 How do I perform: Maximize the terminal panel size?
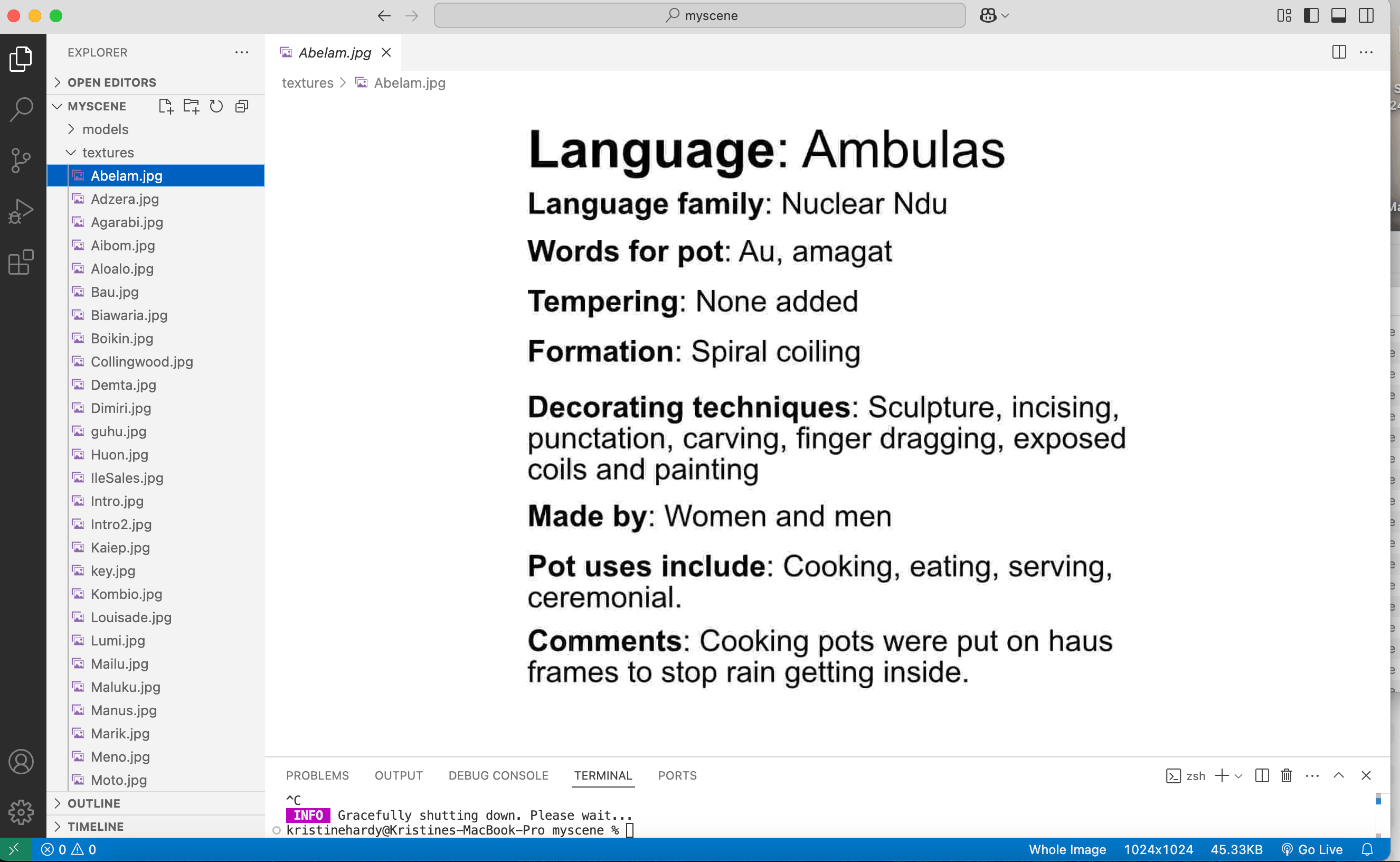1339,775
